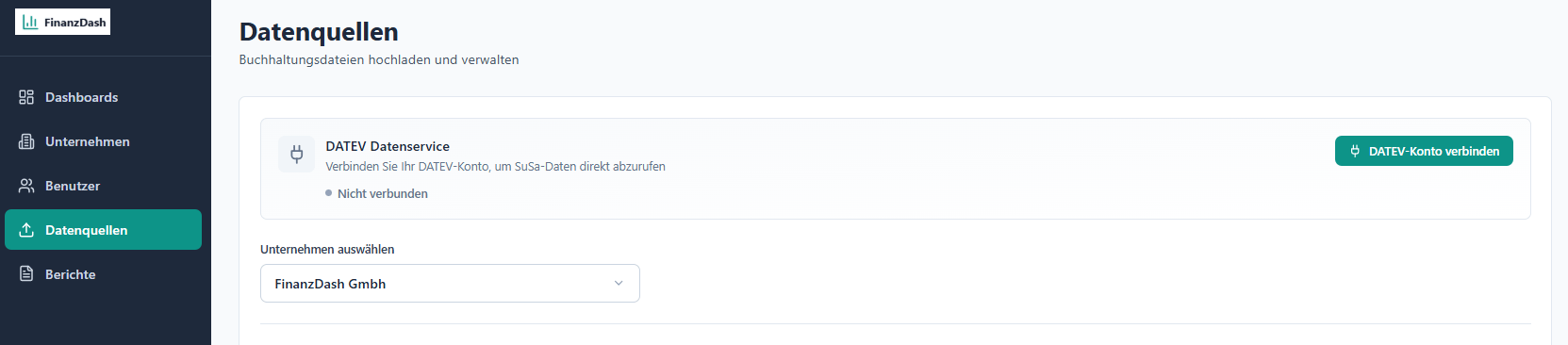Screen dimensions: 1568x345
Task: Click the DATEV Datenservice card title
Action: click(x=388, y=146)
